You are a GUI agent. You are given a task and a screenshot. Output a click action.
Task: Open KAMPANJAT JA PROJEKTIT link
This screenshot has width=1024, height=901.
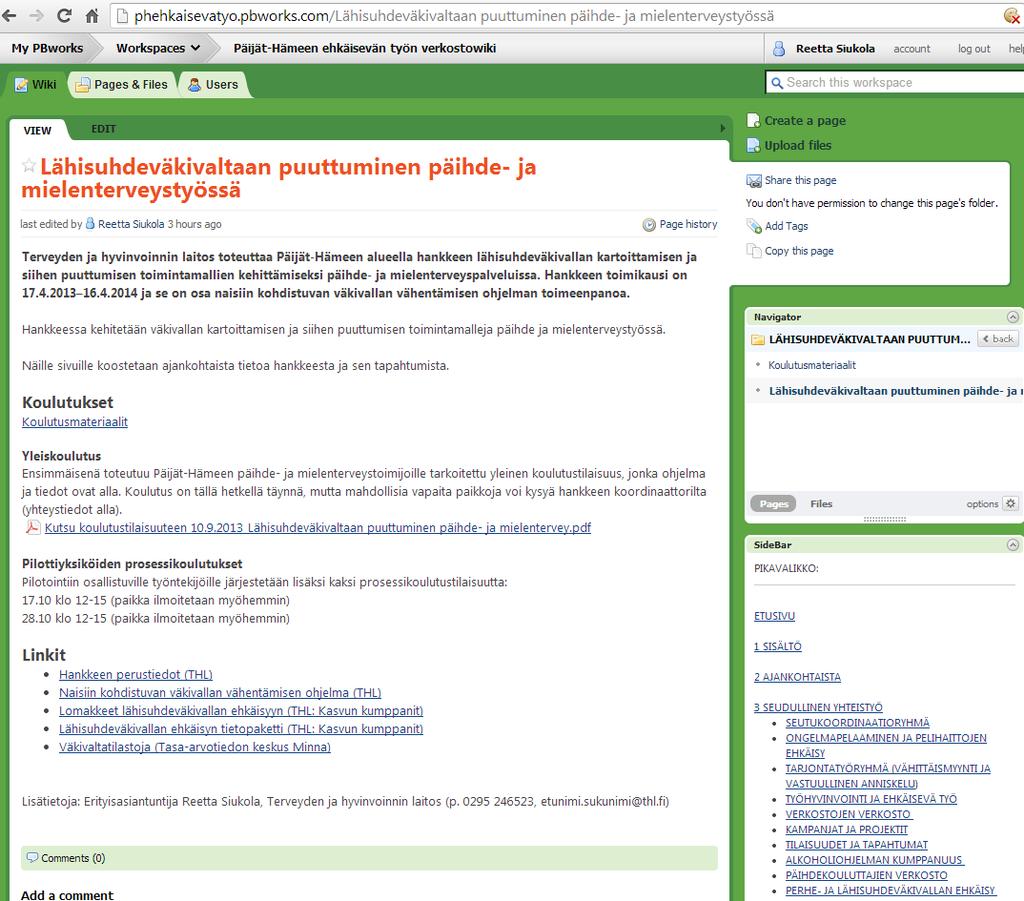click(x=846, y=829)
